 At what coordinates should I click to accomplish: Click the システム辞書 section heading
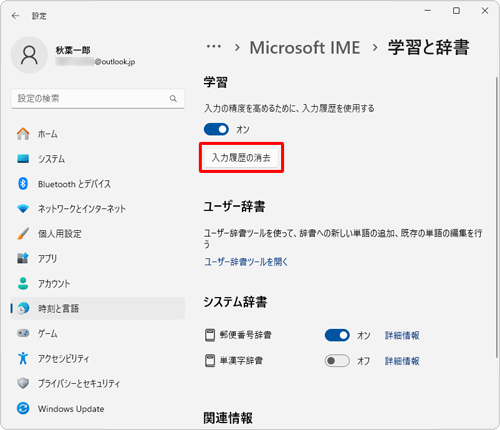[236, 302]
